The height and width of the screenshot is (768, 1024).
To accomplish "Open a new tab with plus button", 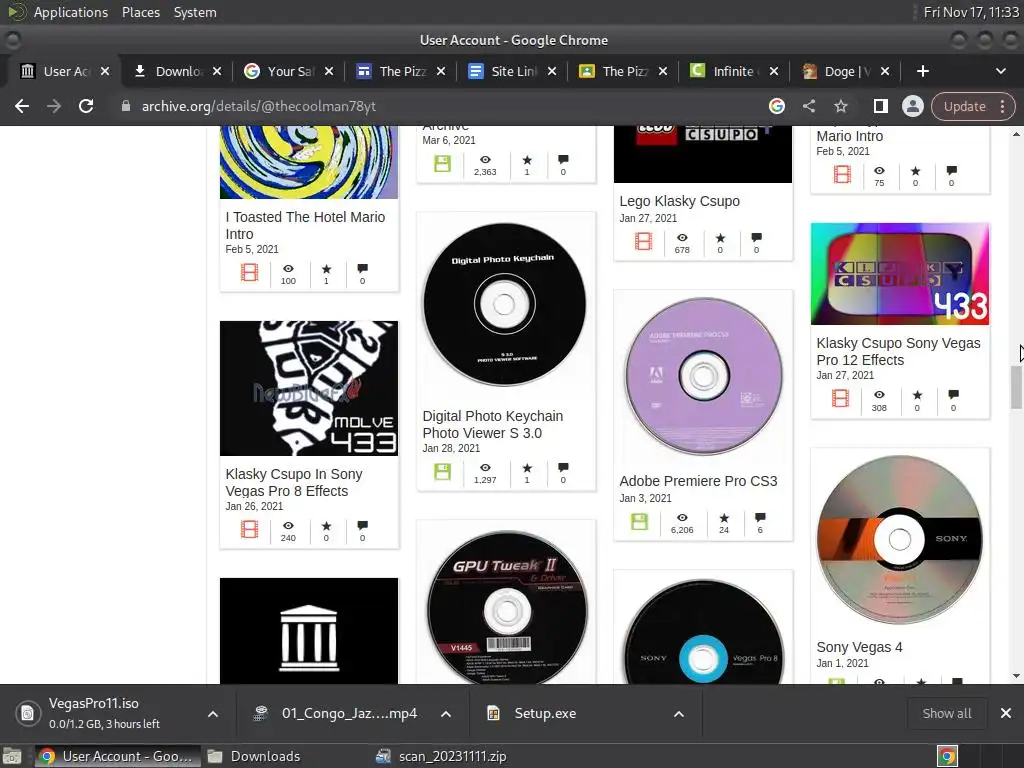I will (923, 71).
